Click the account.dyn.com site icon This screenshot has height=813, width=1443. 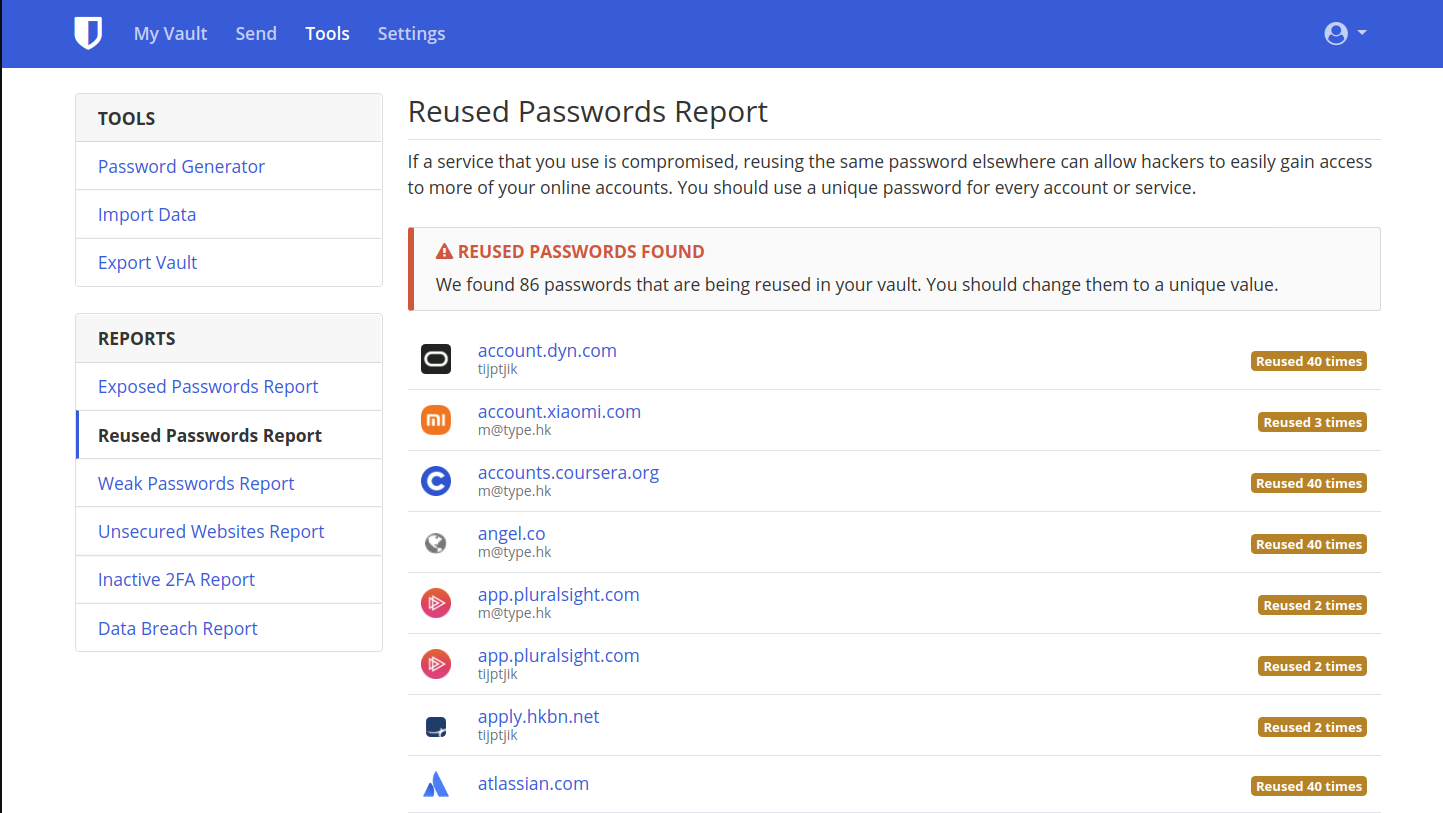[x=436, y=359]
